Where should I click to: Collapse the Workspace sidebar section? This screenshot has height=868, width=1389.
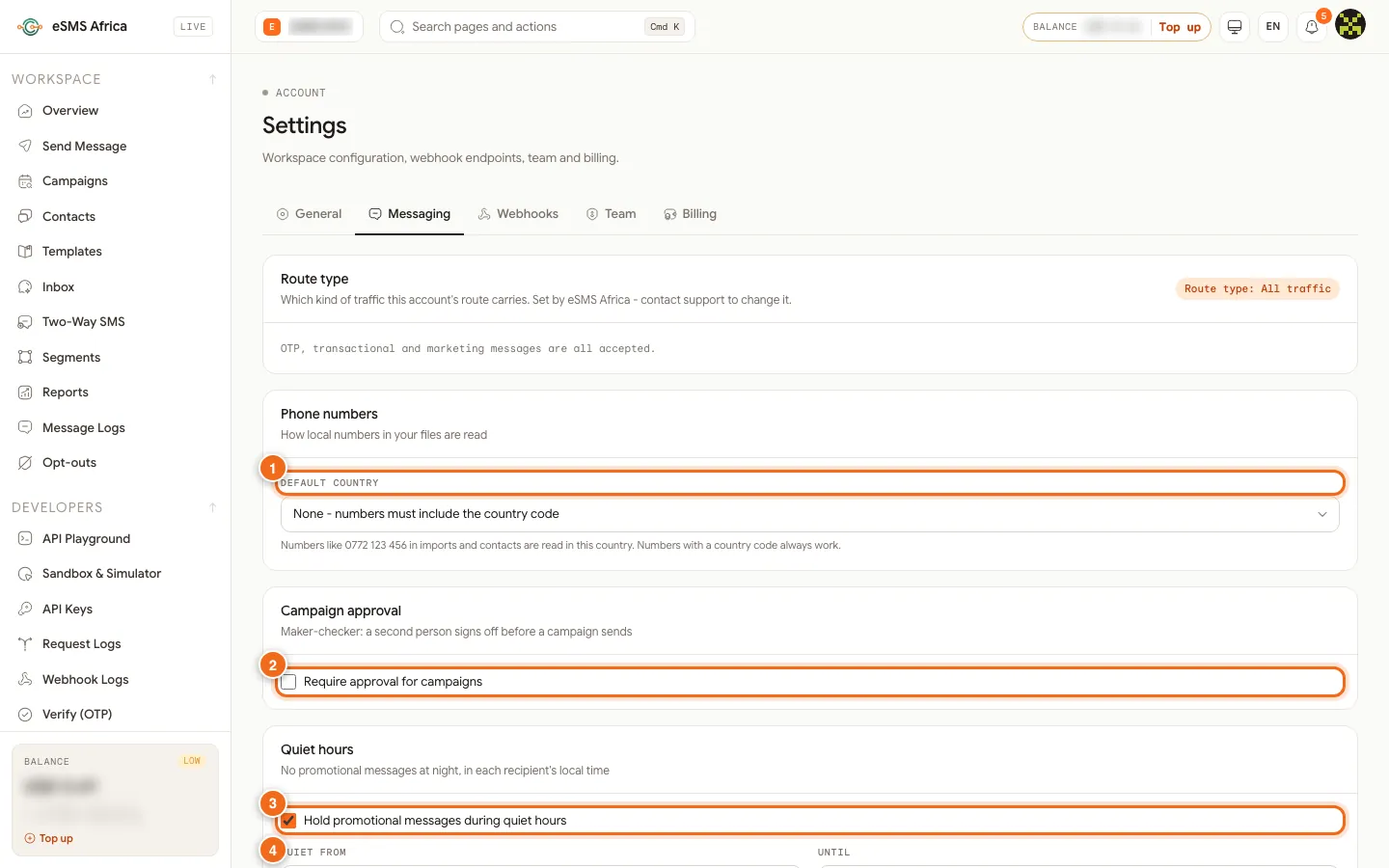coord(212,79)
